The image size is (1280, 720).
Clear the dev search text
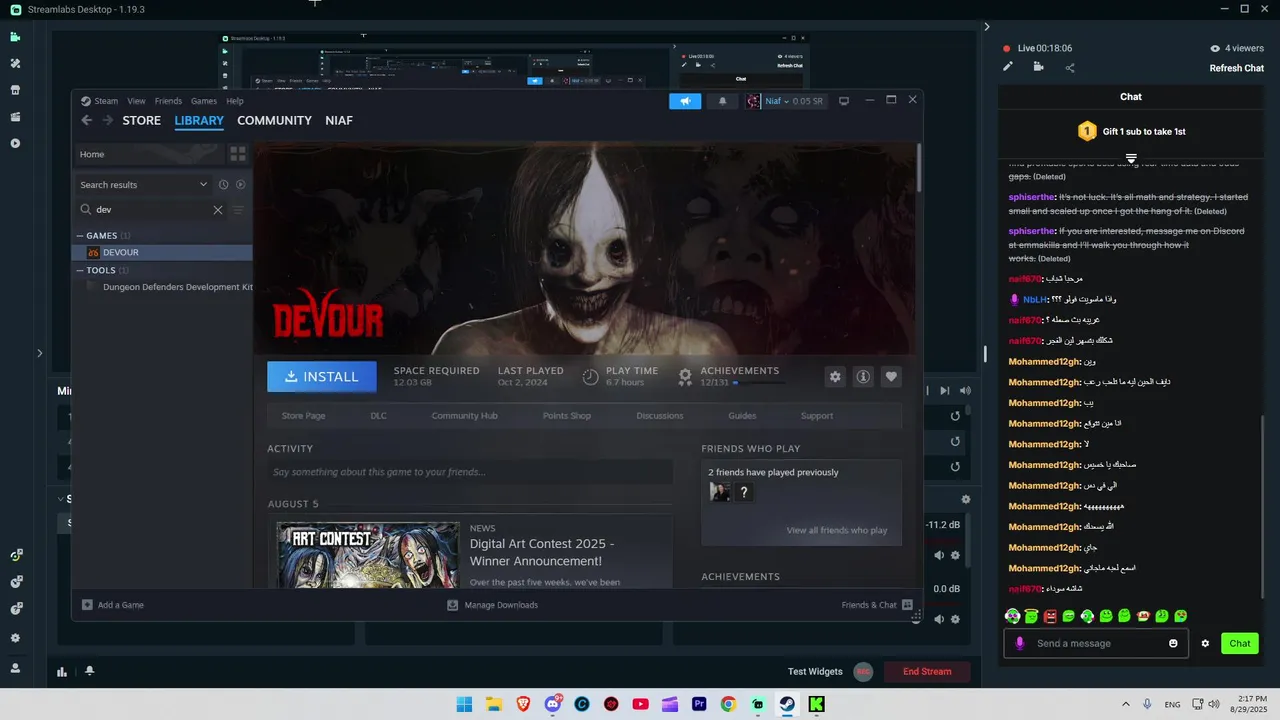[x=218, y=210]
